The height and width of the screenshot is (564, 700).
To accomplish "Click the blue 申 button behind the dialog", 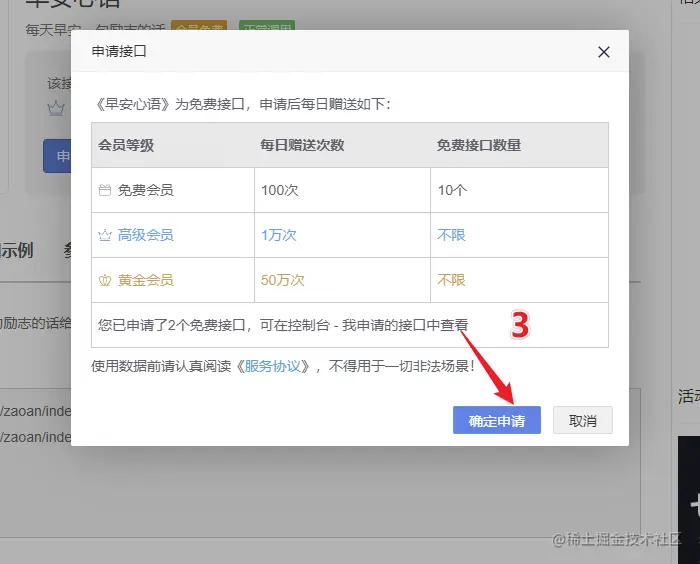I will click(x=57, y=156).
